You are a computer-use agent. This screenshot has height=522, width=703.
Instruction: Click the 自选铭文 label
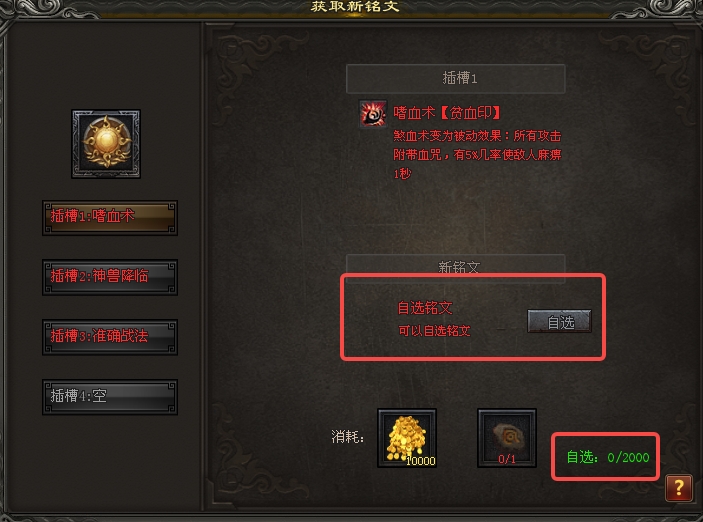click(x=425, y=308)
